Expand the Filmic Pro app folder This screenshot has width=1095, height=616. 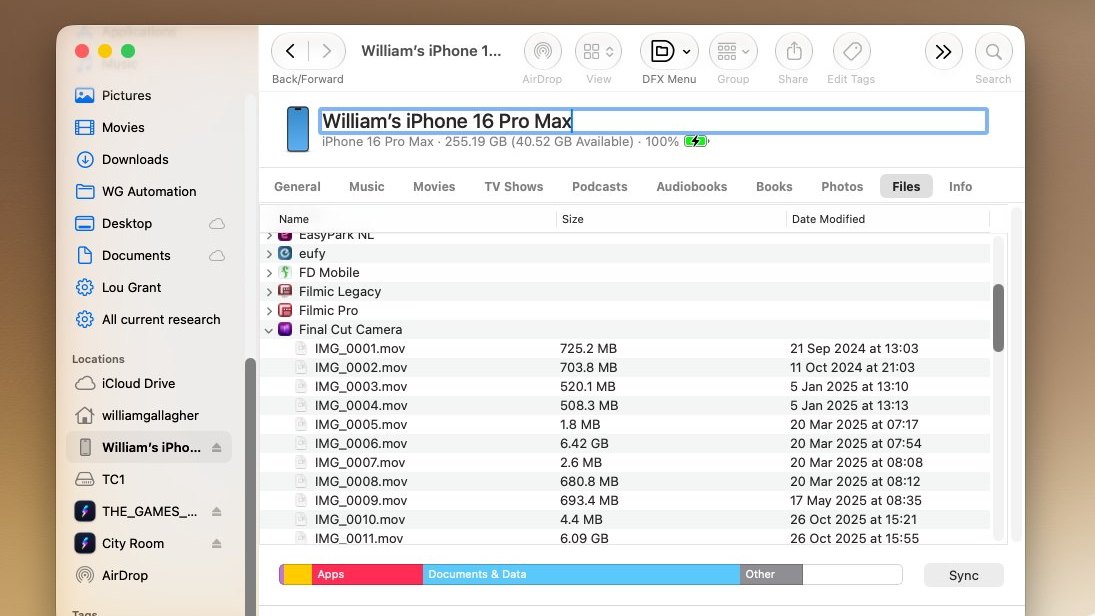click(x=269, y=310)
